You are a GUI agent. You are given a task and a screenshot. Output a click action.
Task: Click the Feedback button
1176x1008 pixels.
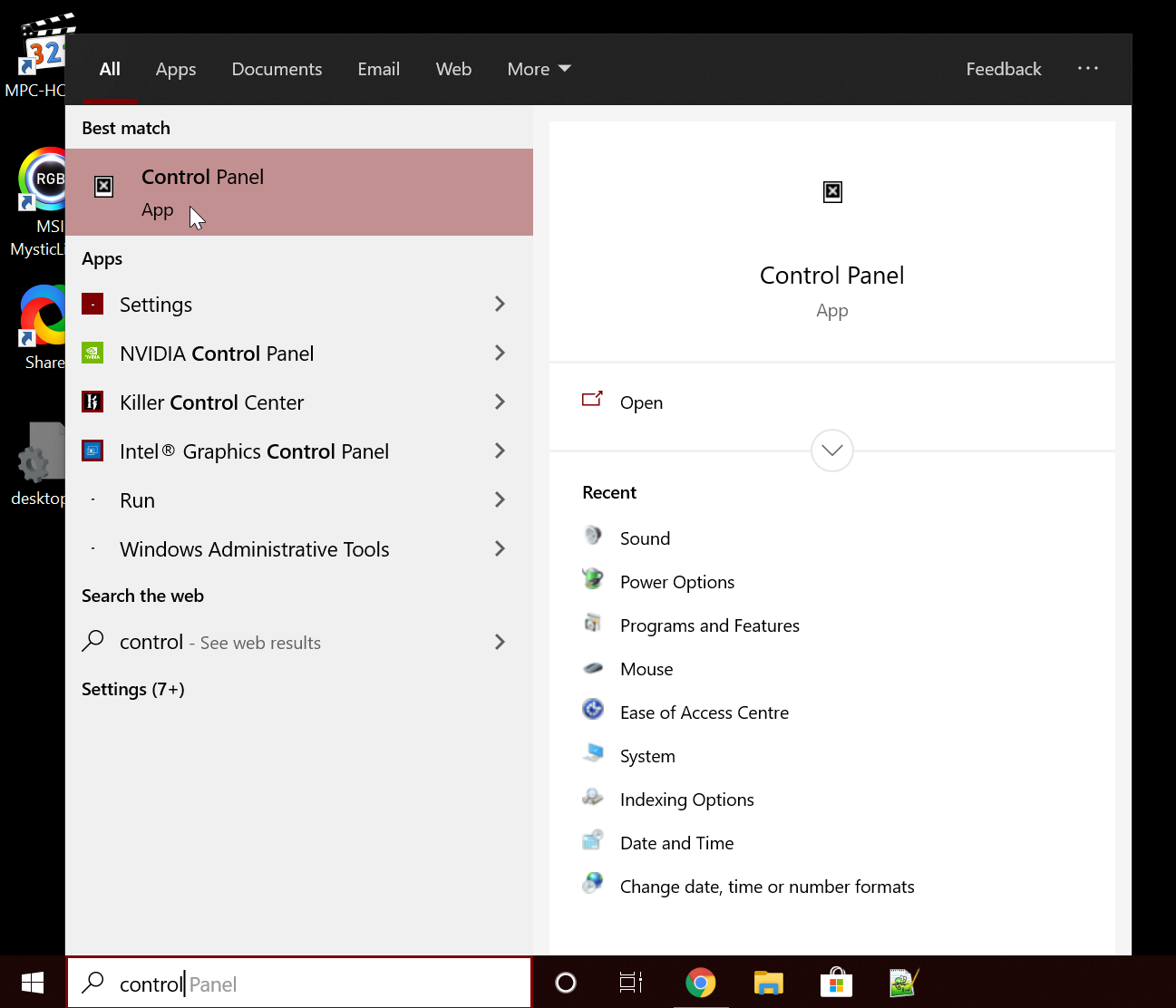(1004, 69)
